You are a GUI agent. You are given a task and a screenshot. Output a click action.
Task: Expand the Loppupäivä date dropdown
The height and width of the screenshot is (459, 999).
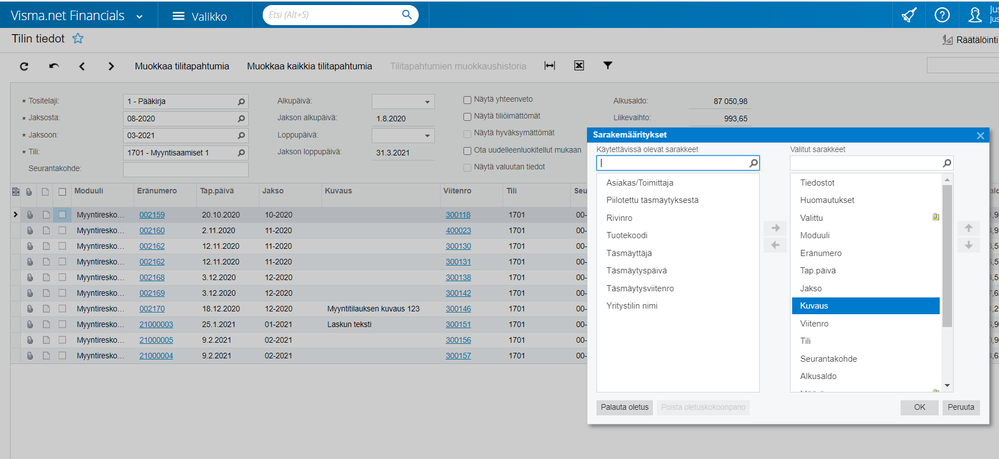click(x=427, y=136)
